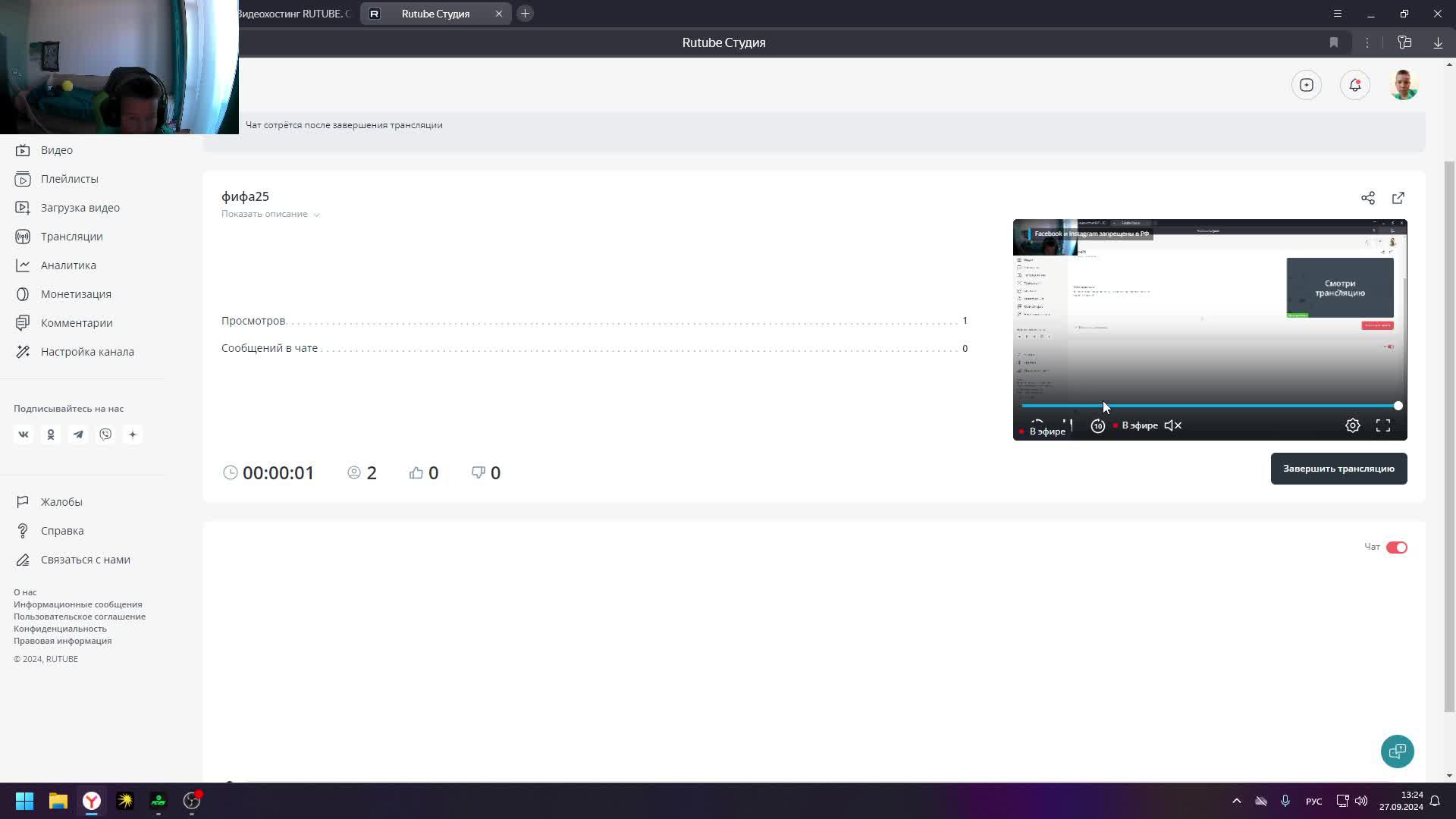This screenshot has height=819, width=1456.
Task: Open the stream in a new window icon
Action: (1398, 198)
